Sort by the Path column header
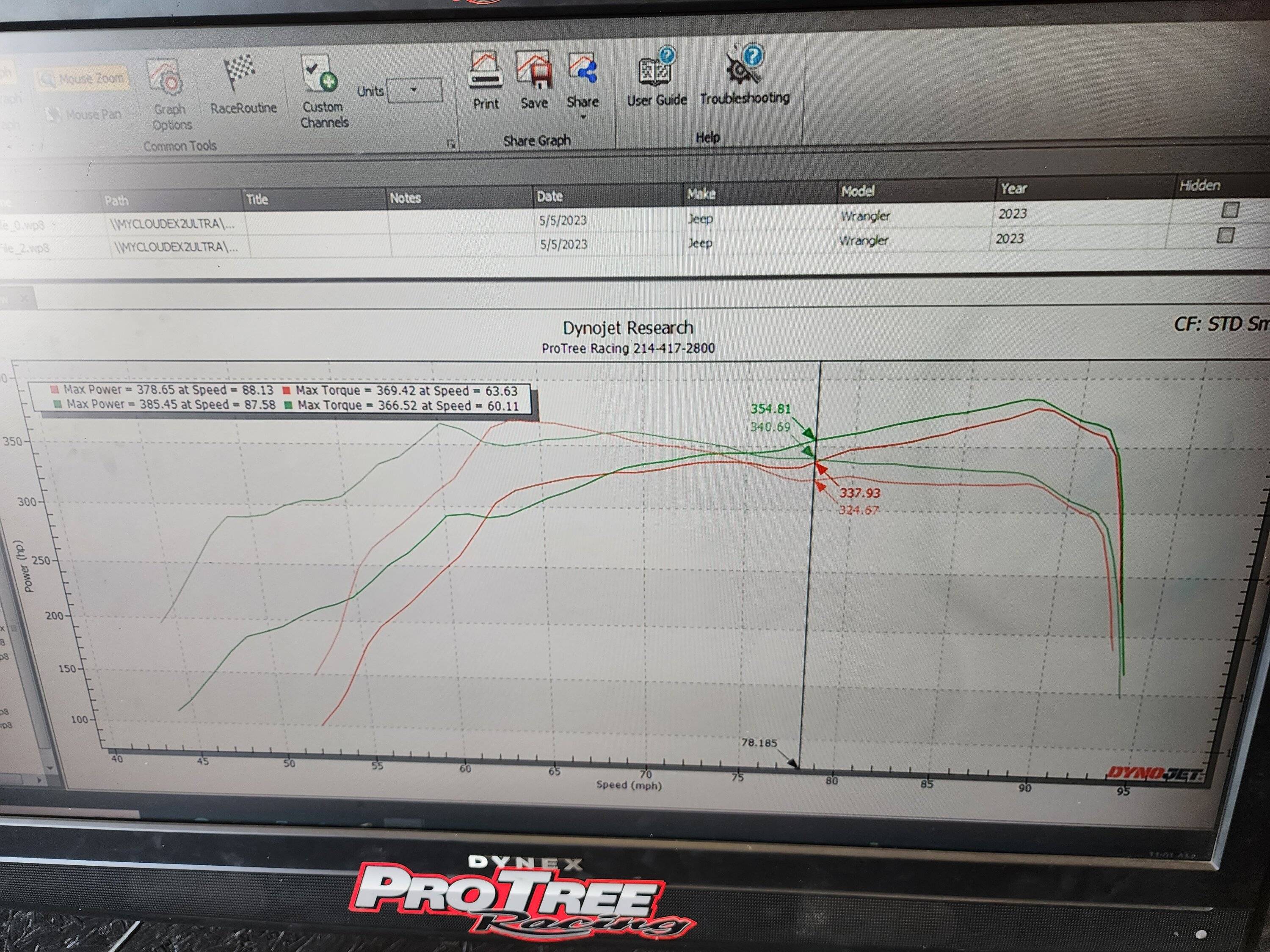 click(116, 201)
